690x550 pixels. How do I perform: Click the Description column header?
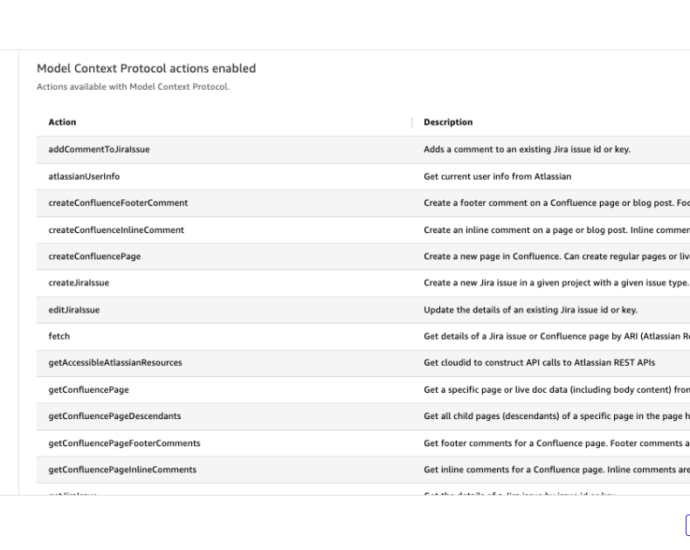pyautogui.click(x=448, y=122)
